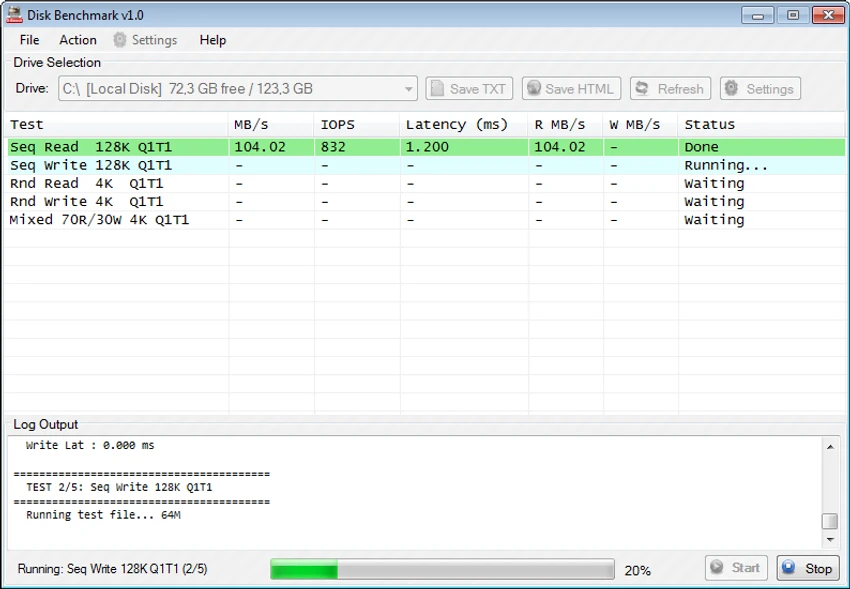Click the Disk Benchmark app icon in title bar
The width and height of the screenshot is (850, 589).
tap(14, 15)
